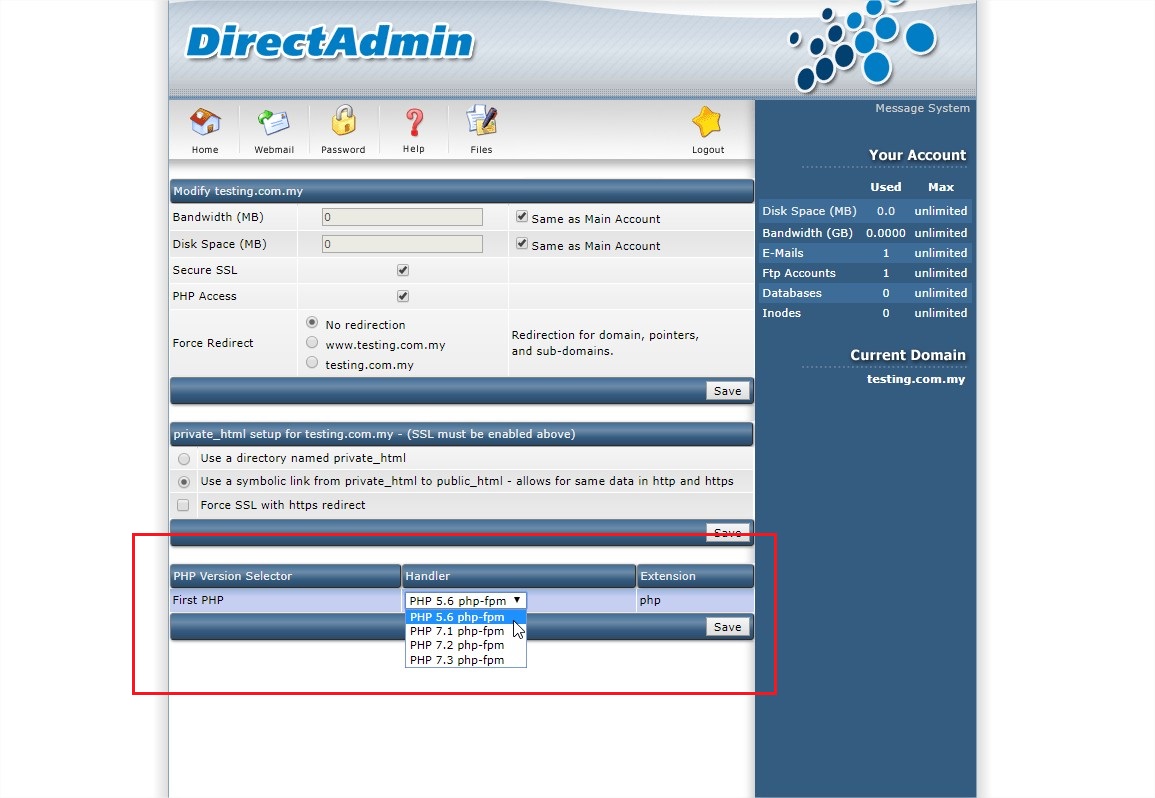The height and width of the screenshot is (798, 1155).
Task: Click the Extension column header
Action: 695,576
